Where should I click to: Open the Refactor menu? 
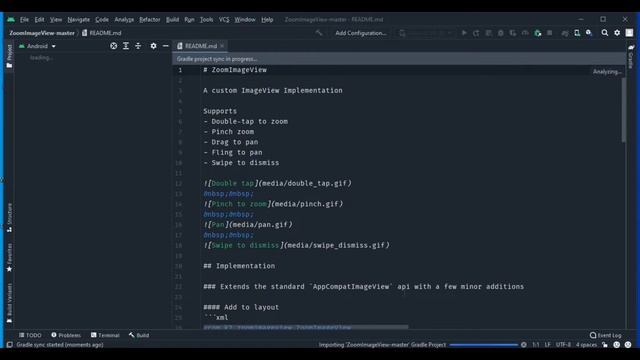pos(150,20)
